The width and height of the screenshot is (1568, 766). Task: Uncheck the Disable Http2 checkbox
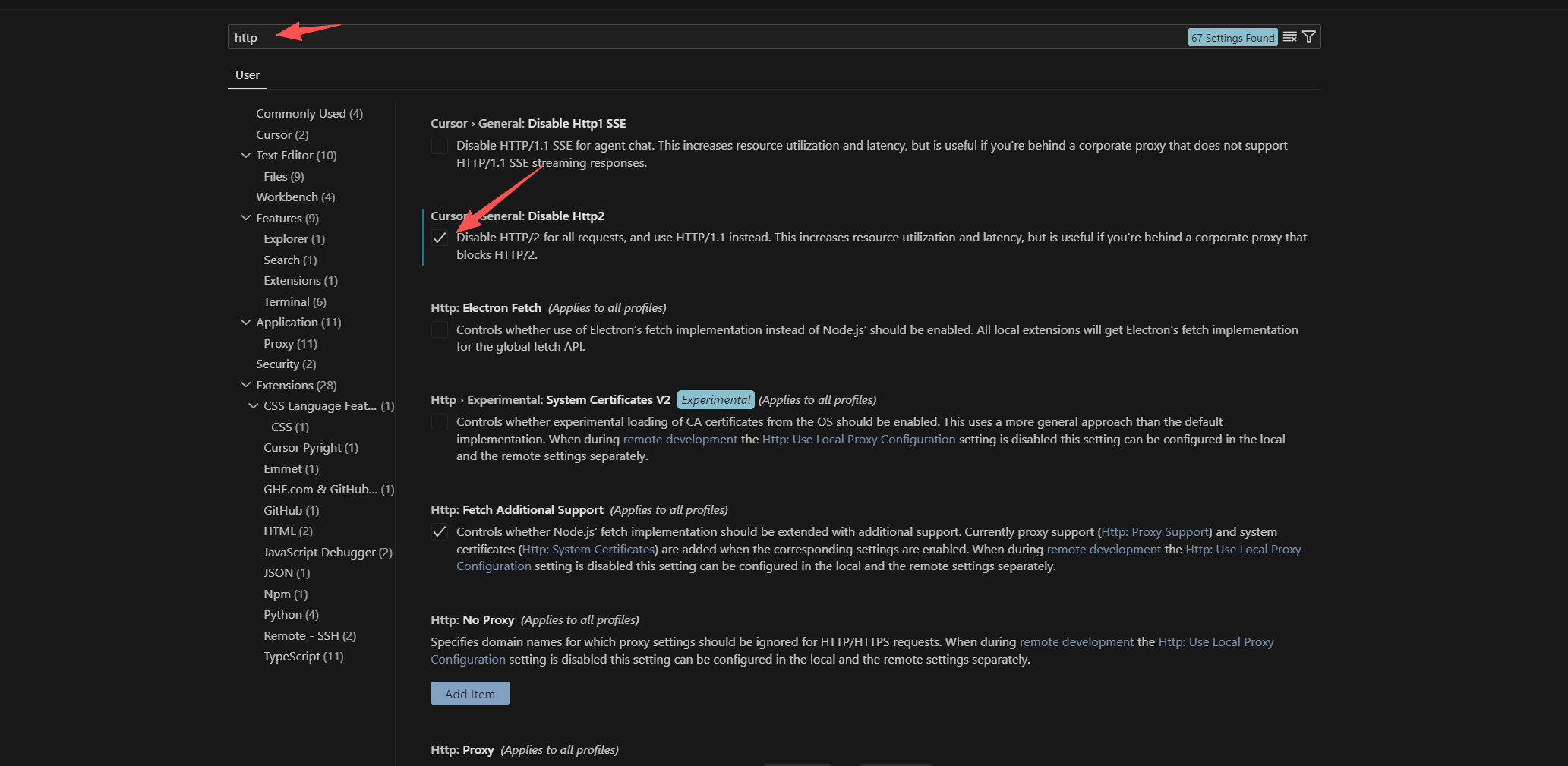click(x=440, y=238)
